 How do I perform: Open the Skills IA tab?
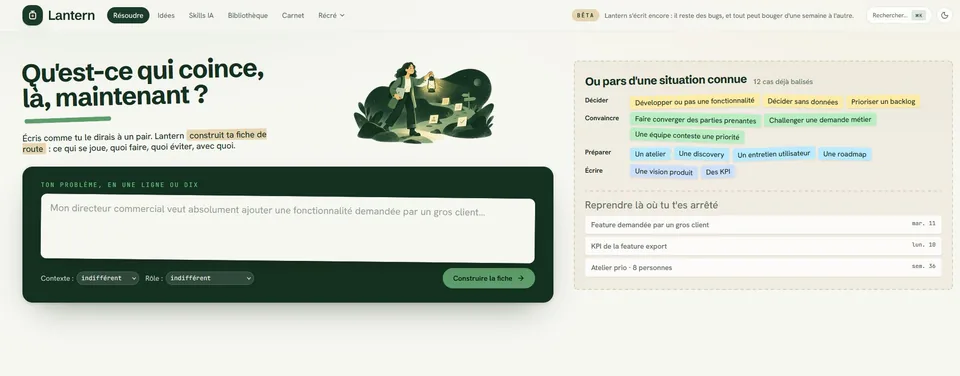[201, 15]
